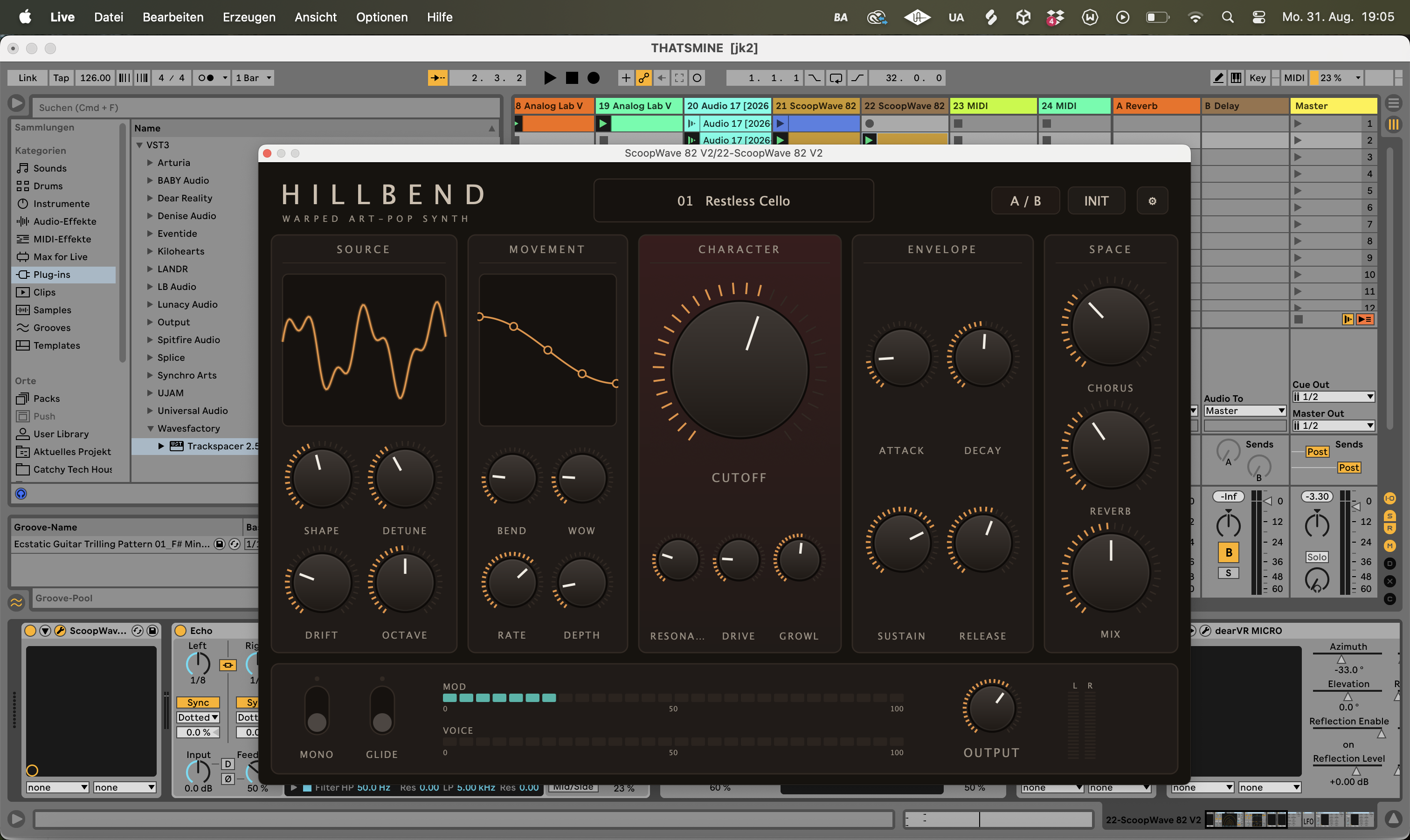Collapse the VST3 folder
The image size is (1410, 840).
click(139, 145)
